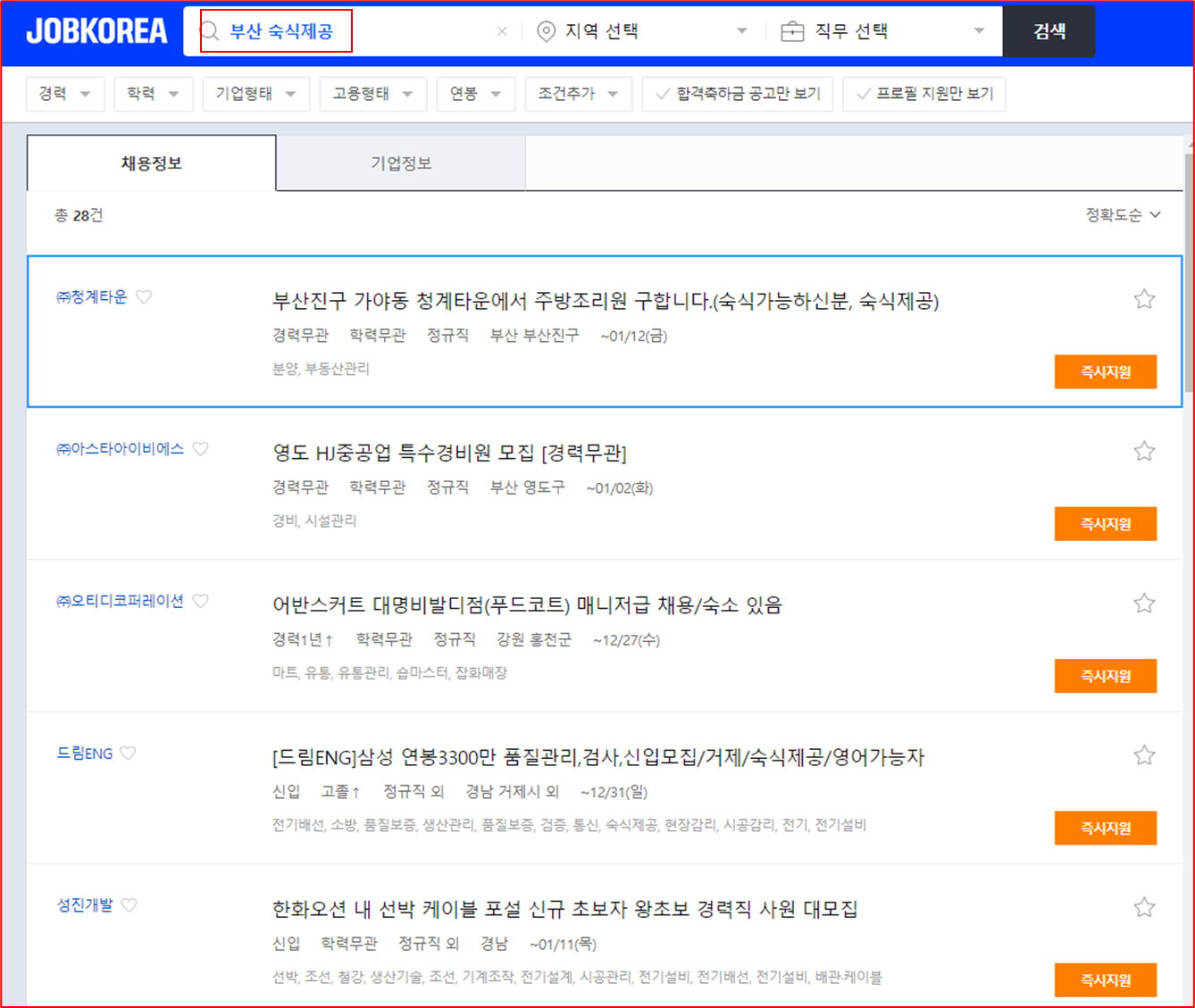The width and height of the screenshot is (1195, 1008).
Task: Click the 총 28건 result count text
Action: click(x=79, y=215)
